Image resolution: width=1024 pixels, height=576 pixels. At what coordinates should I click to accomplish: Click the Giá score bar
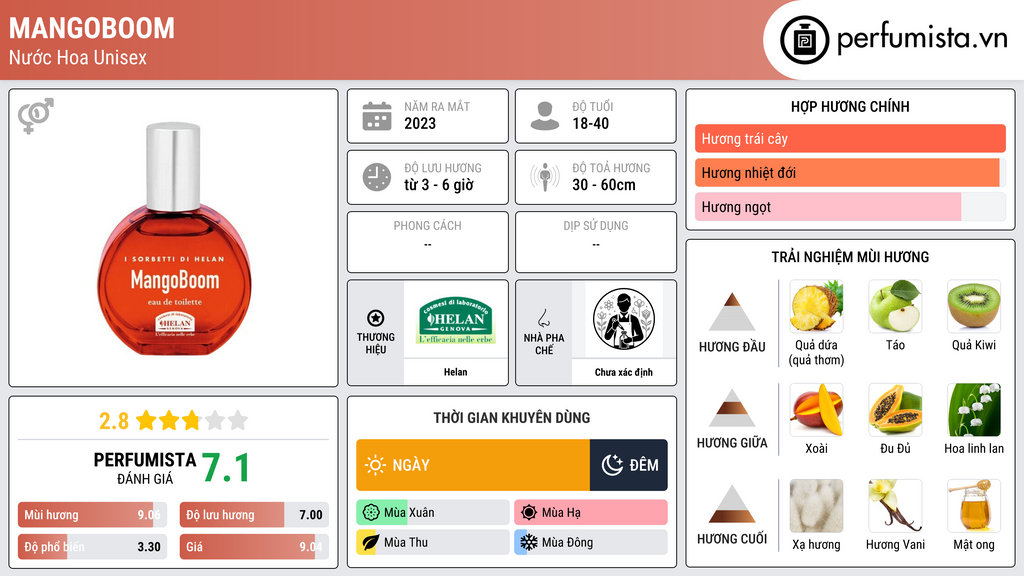click(254, 547)
